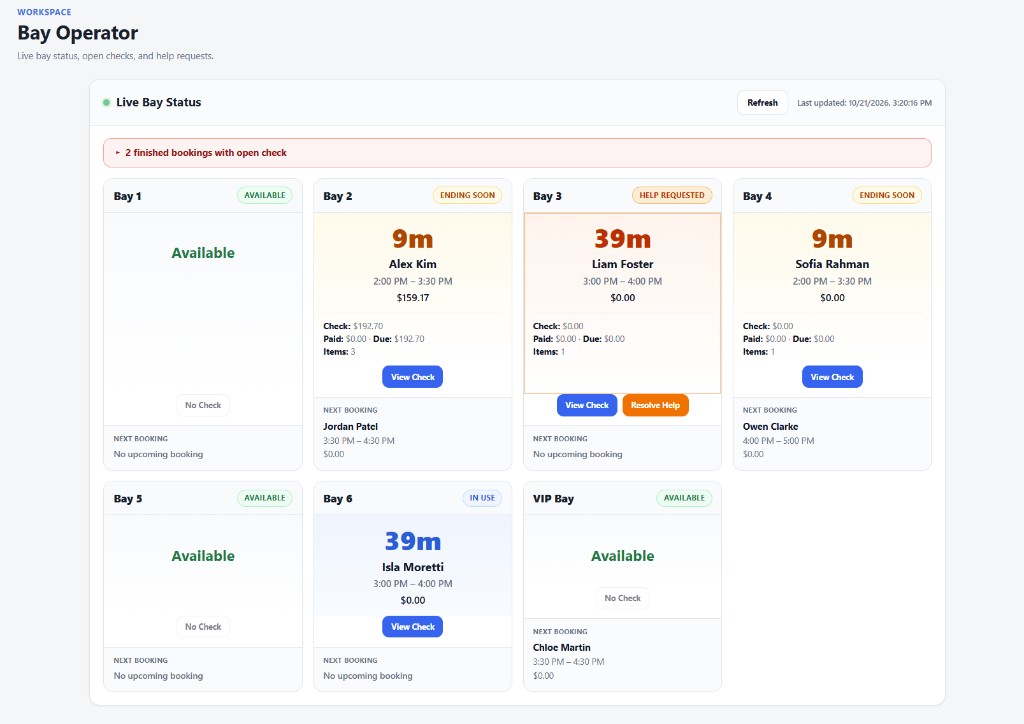This screenshot has width=1024, height=724.
Task: Open View Check for Bay 2
Action: (x=412, y=377)
